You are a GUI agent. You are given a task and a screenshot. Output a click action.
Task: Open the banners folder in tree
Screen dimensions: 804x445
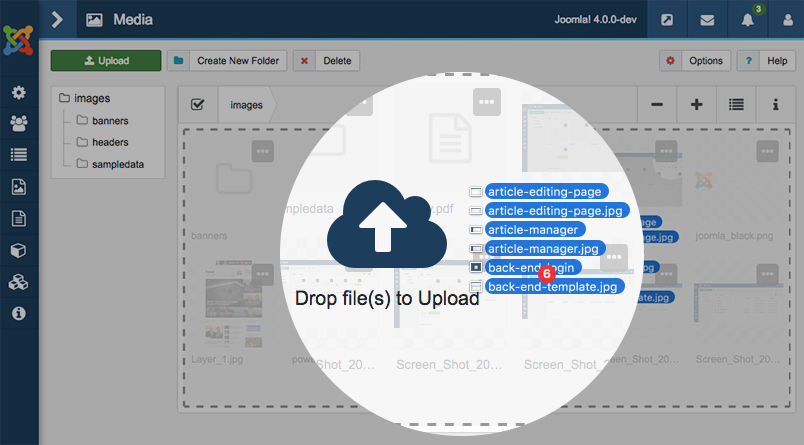pyautogui.click(x=110, y=121)
